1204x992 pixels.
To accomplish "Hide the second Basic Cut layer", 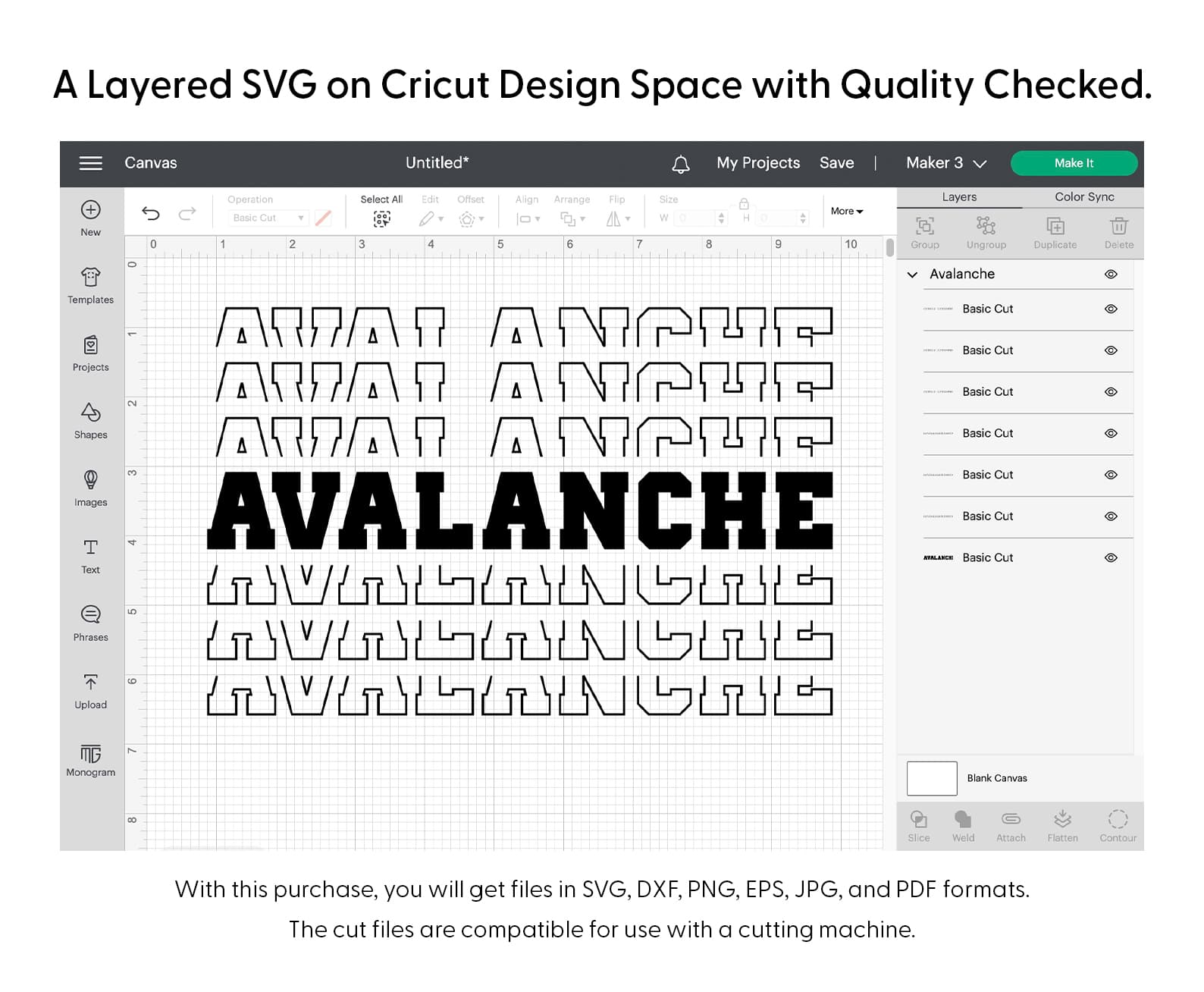I will (1111, 350).
